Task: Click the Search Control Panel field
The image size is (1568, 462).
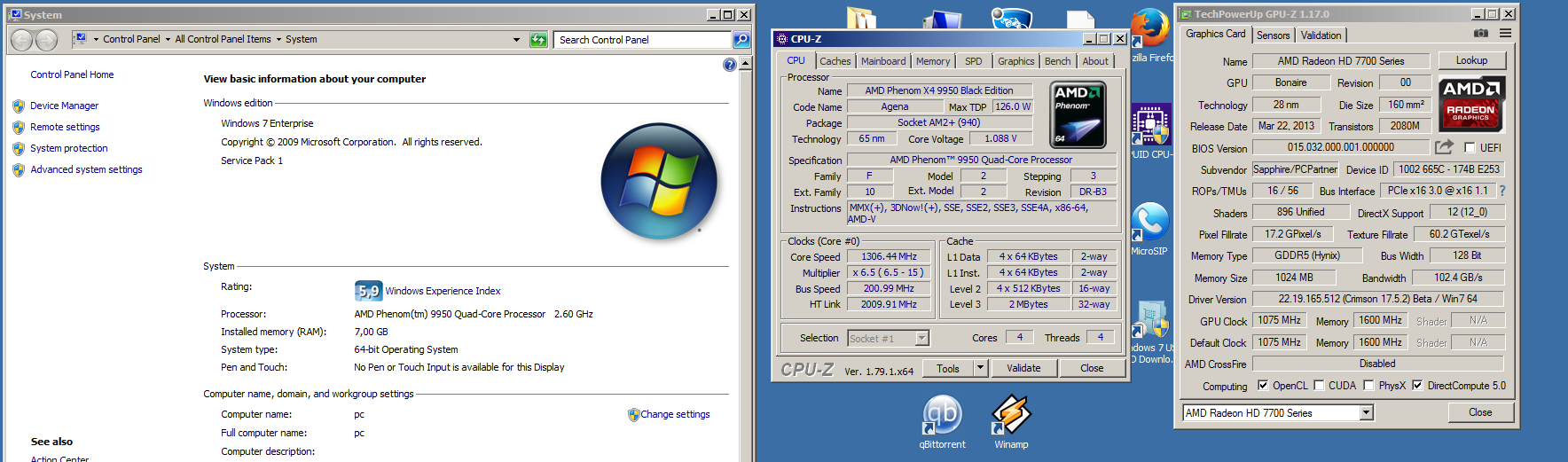Action: tap(642, 40)
